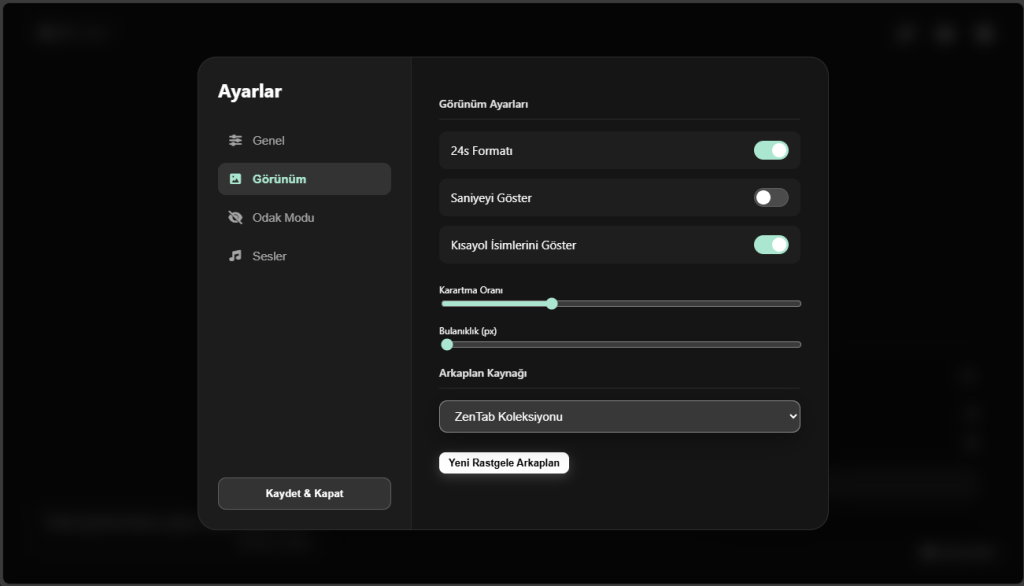This screenshot has height=586, width=1024.
Task: Go to the Sesler tab
Action: pos(269,256)
